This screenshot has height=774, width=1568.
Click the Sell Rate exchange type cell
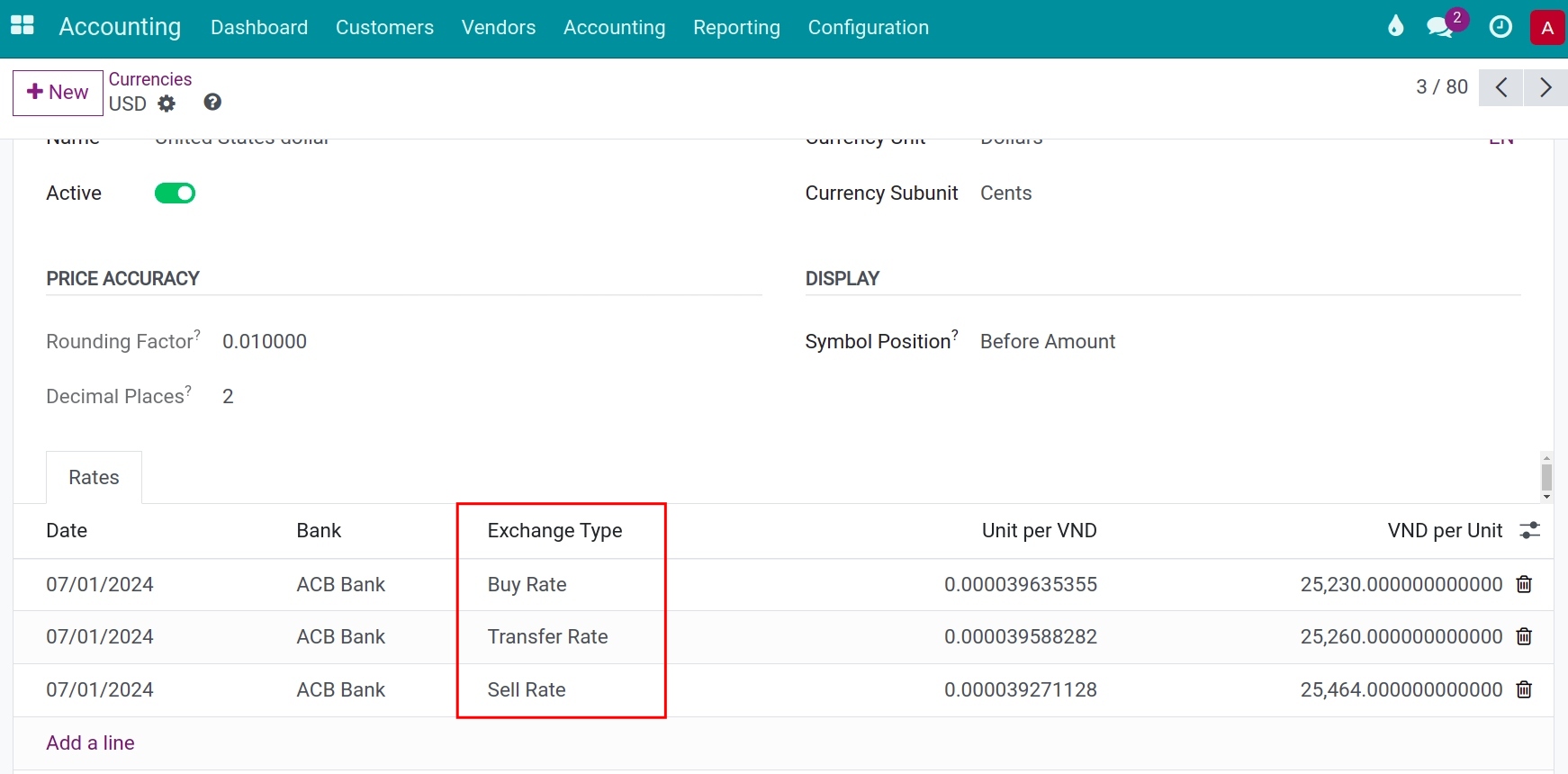tap(527, 689)
